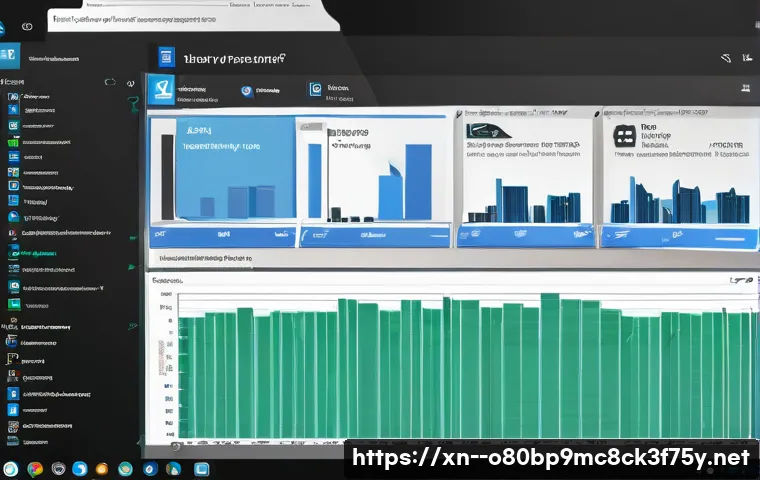Click the dark black icon in the fourth card

click(625, 137)
